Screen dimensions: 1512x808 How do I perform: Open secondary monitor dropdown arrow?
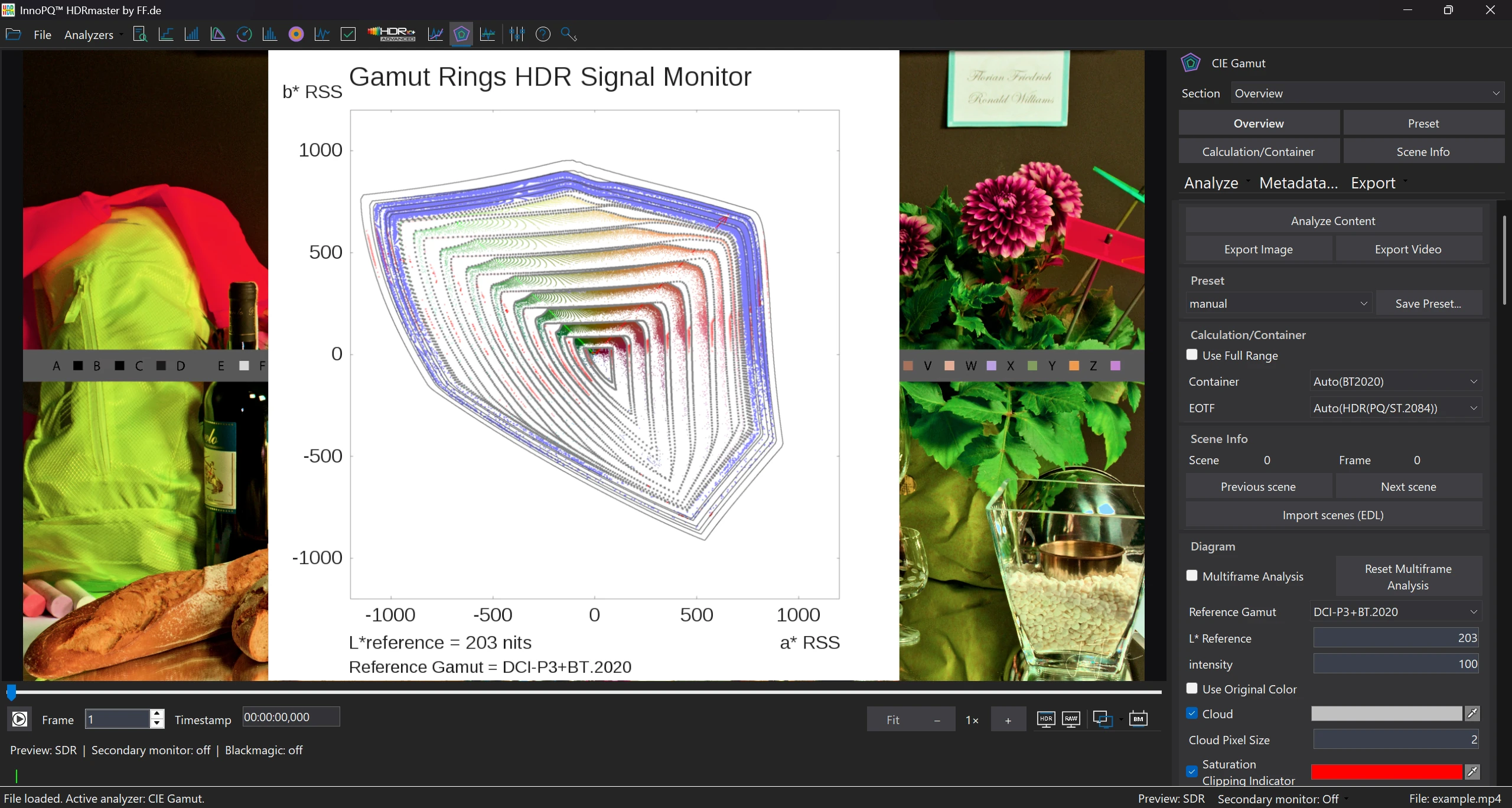[1120, 719]
